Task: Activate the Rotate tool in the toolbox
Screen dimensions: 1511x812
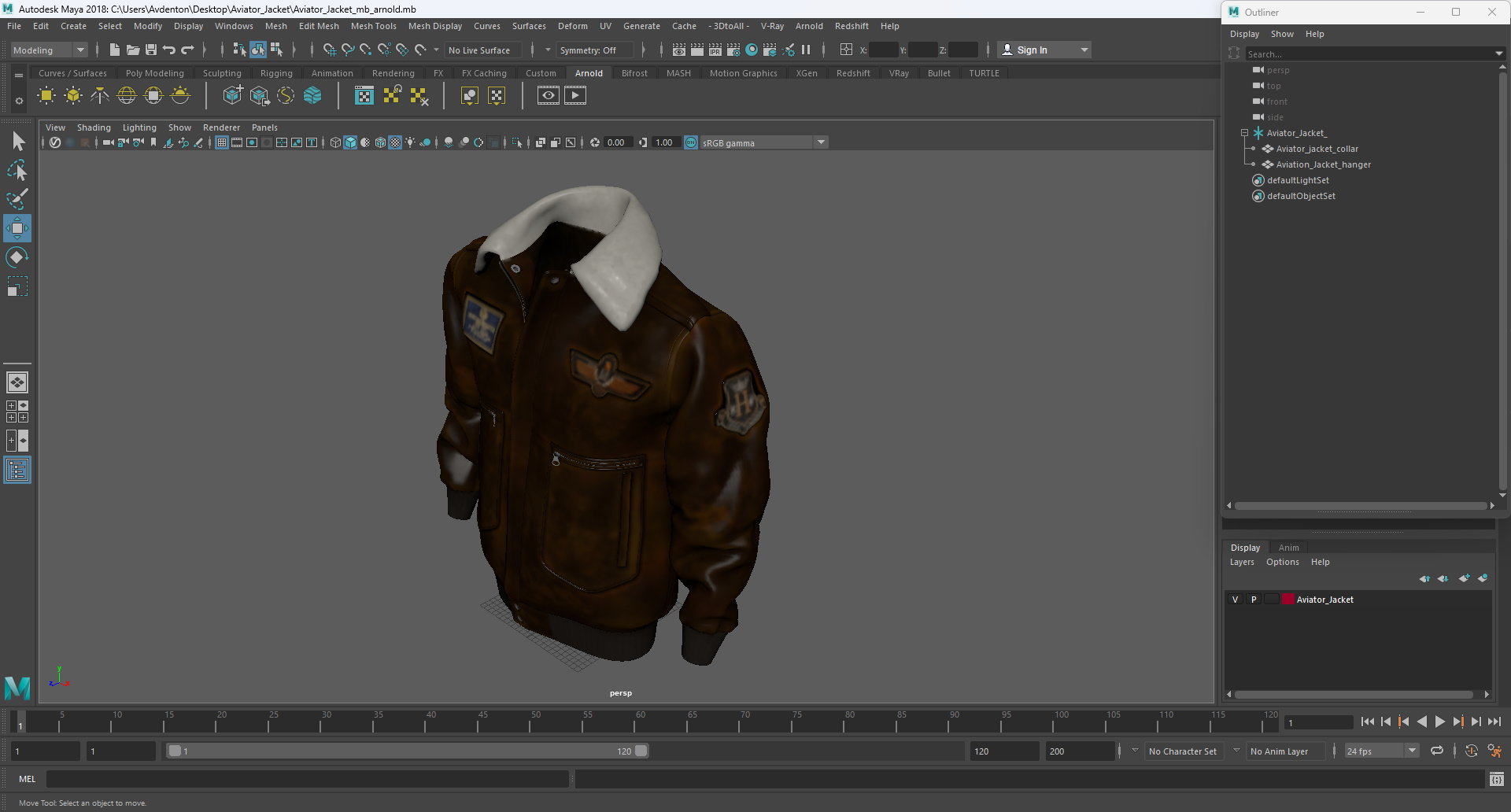Action: (x=17, y=257)
